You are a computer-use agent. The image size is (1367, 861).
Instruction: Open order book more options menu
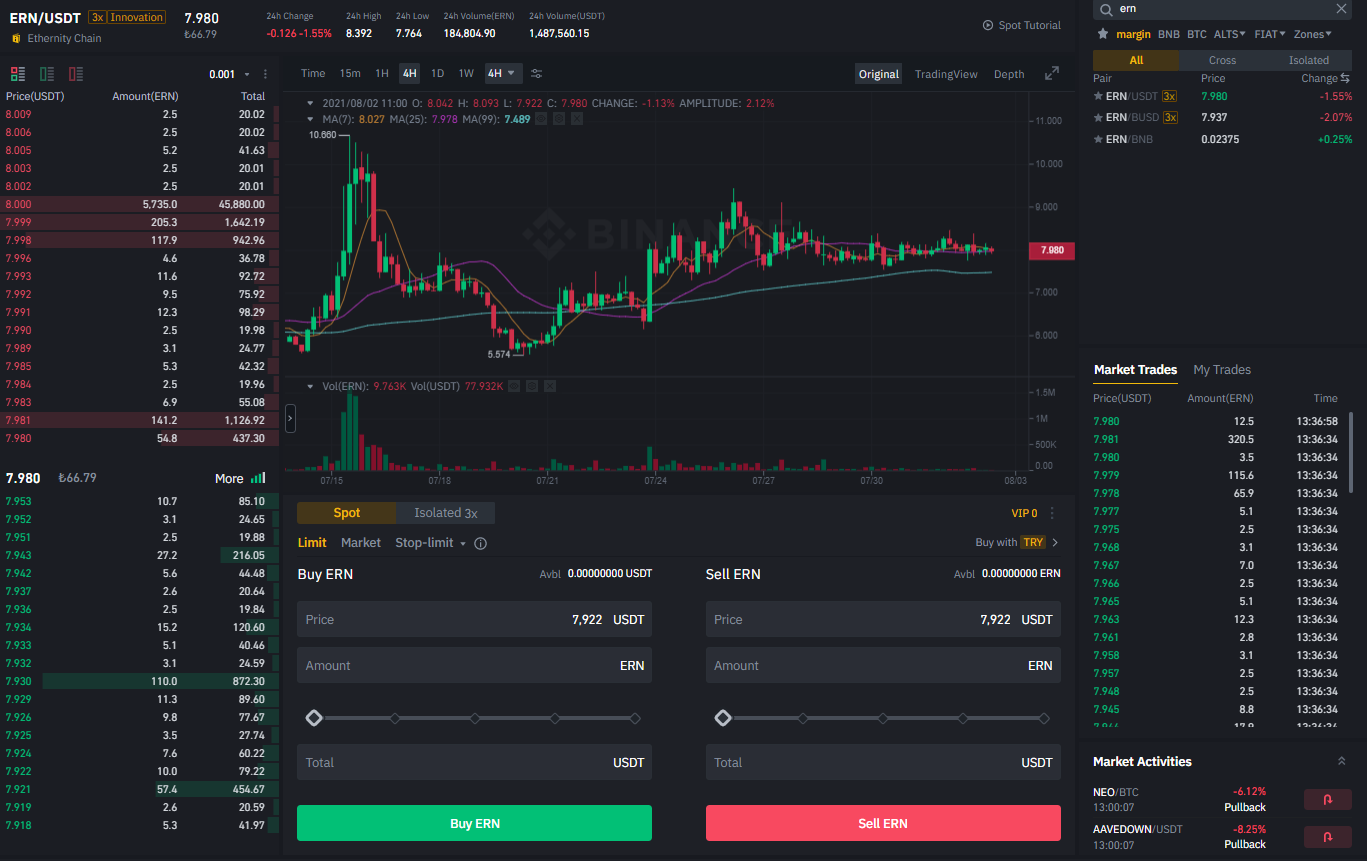[x=265, y=74]
